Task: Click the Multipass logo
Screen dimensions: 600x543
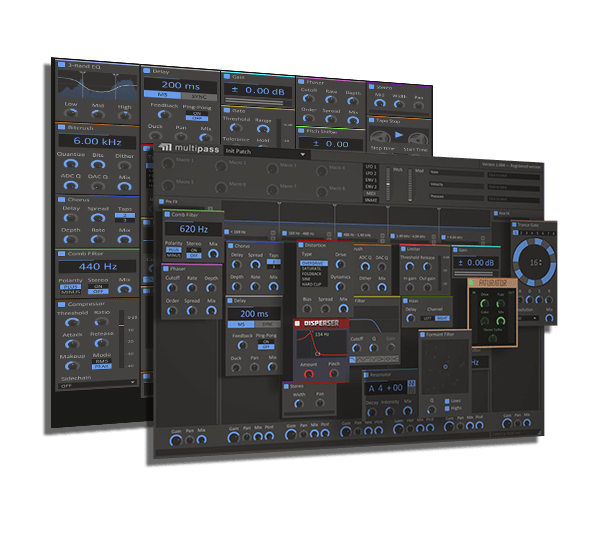Action: 189,148
